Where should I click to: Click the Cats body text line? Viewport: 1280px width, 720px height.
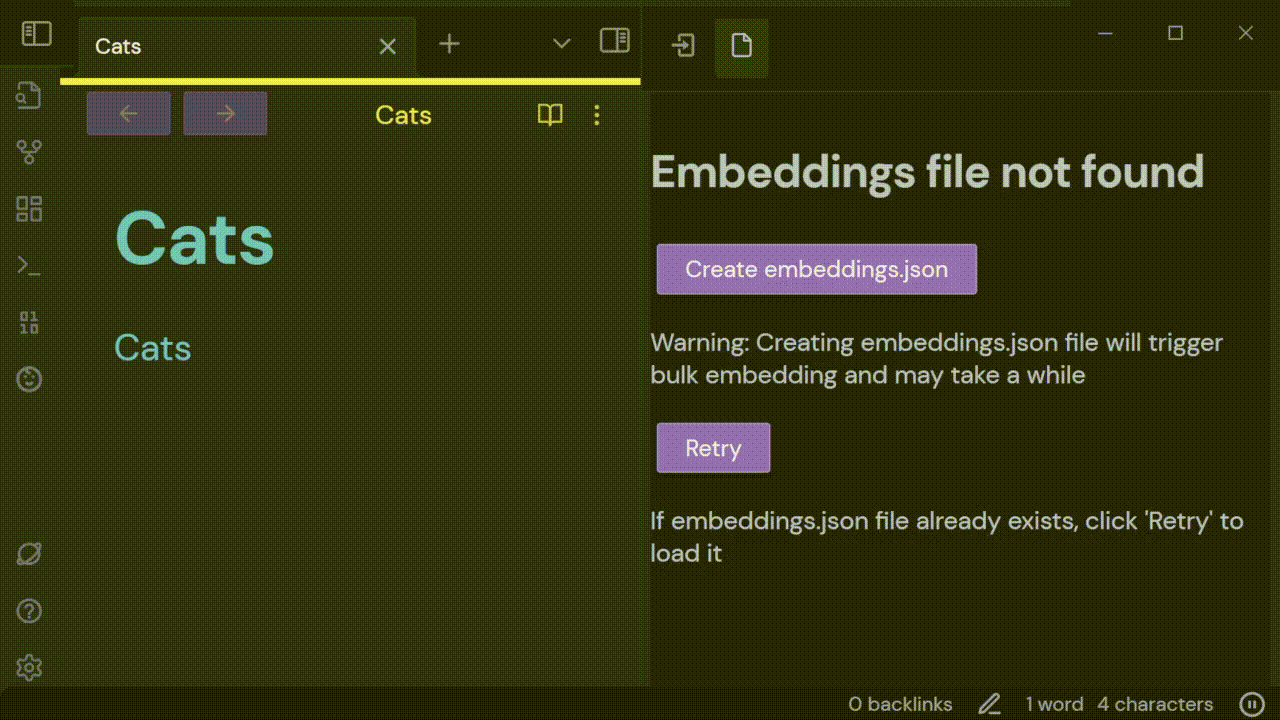152,348
